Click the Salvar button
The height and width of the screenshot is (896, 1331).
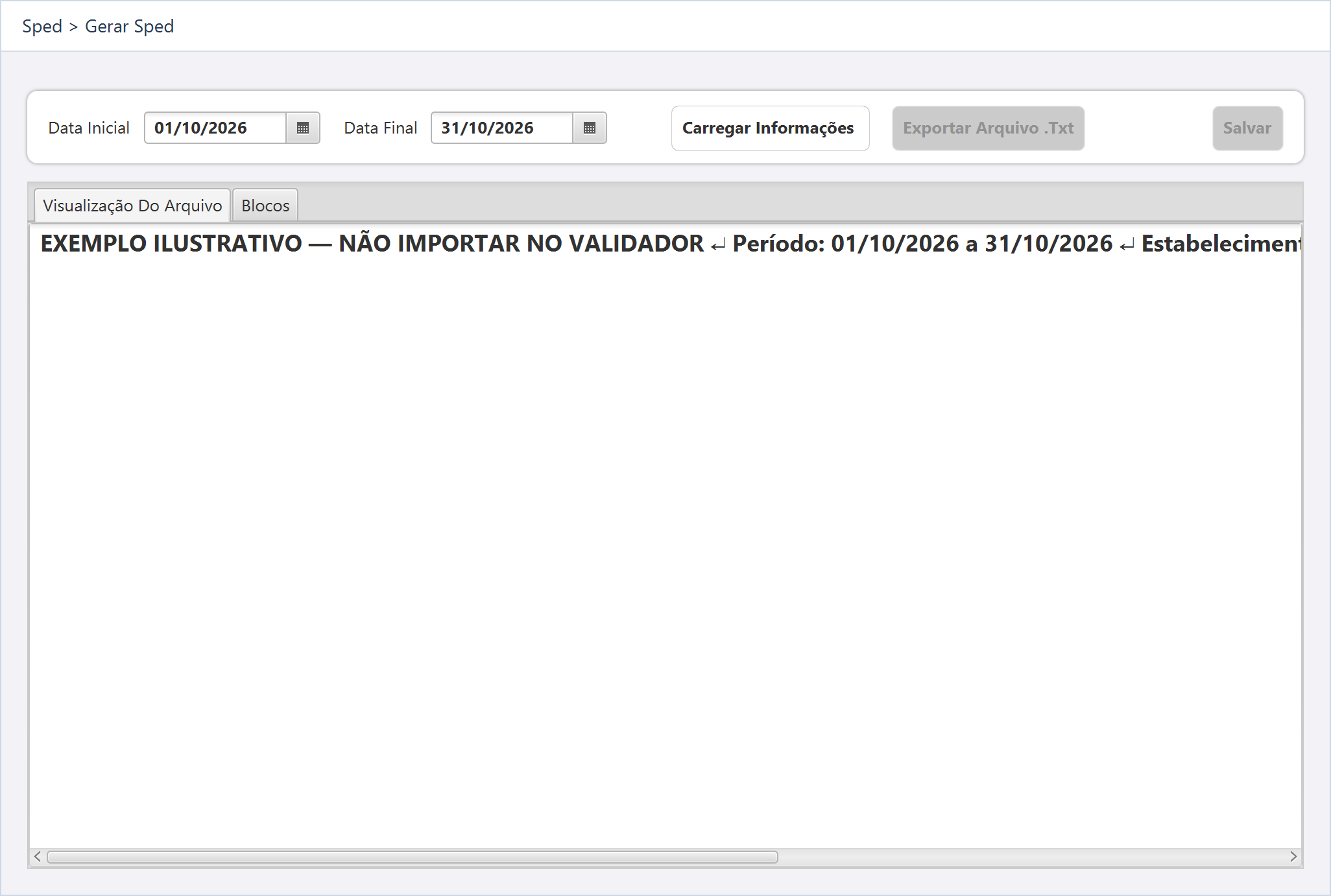[1247, 128]
